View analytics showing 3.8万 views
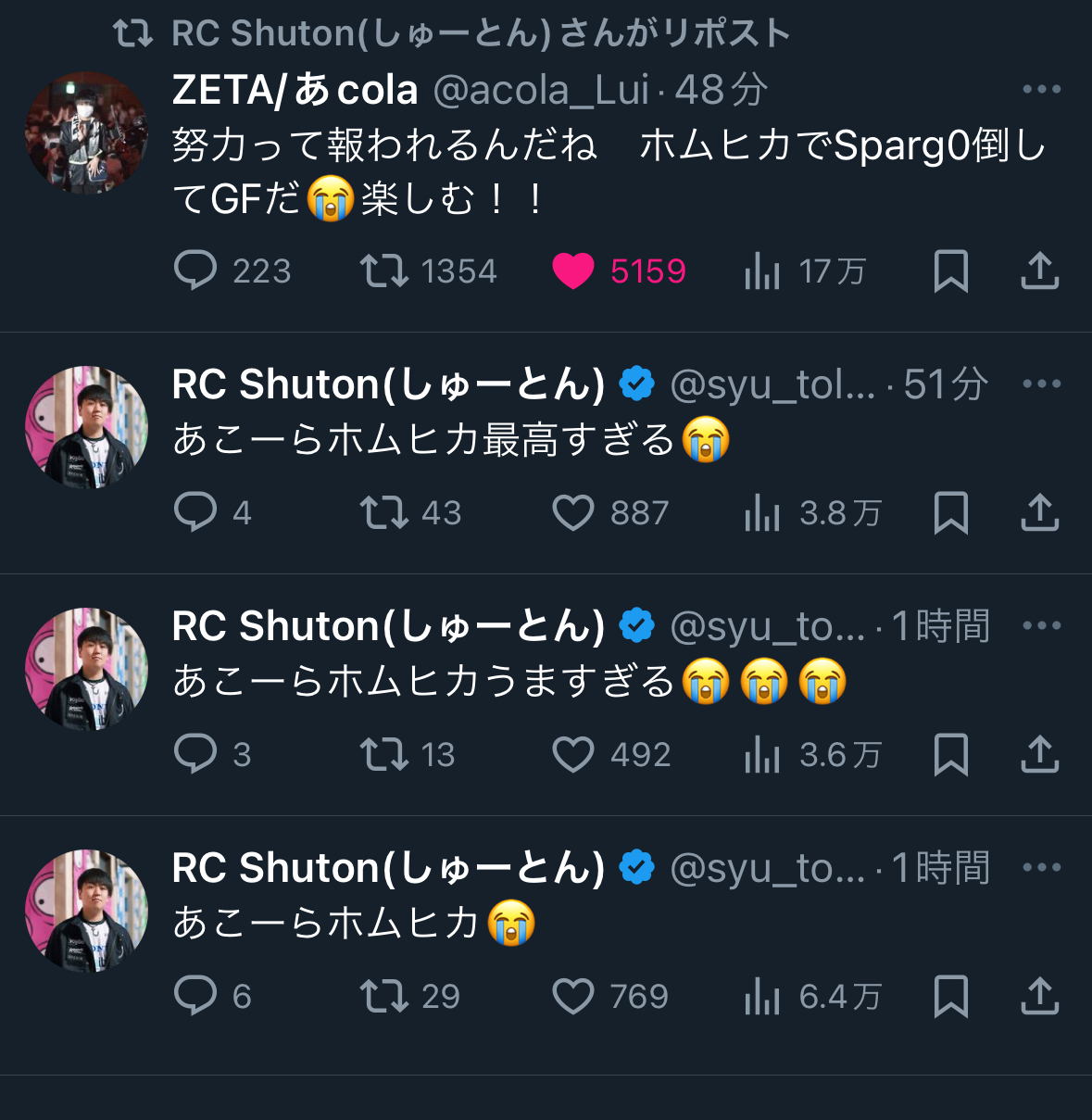This screenshot has height=1120, width=1092. [x=762, y=513]
